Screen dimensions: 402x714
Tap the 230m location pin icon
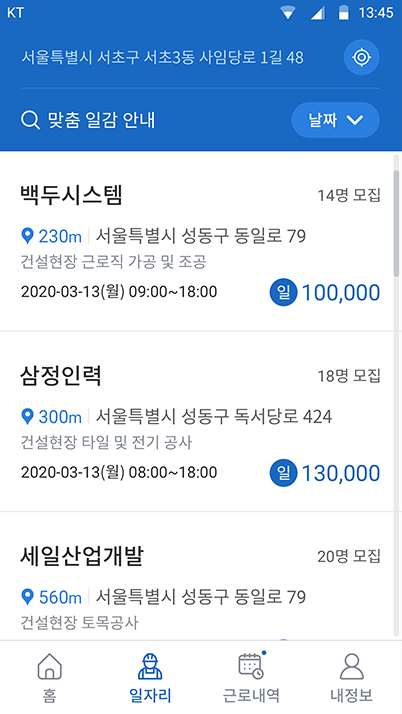coord(28,236)
